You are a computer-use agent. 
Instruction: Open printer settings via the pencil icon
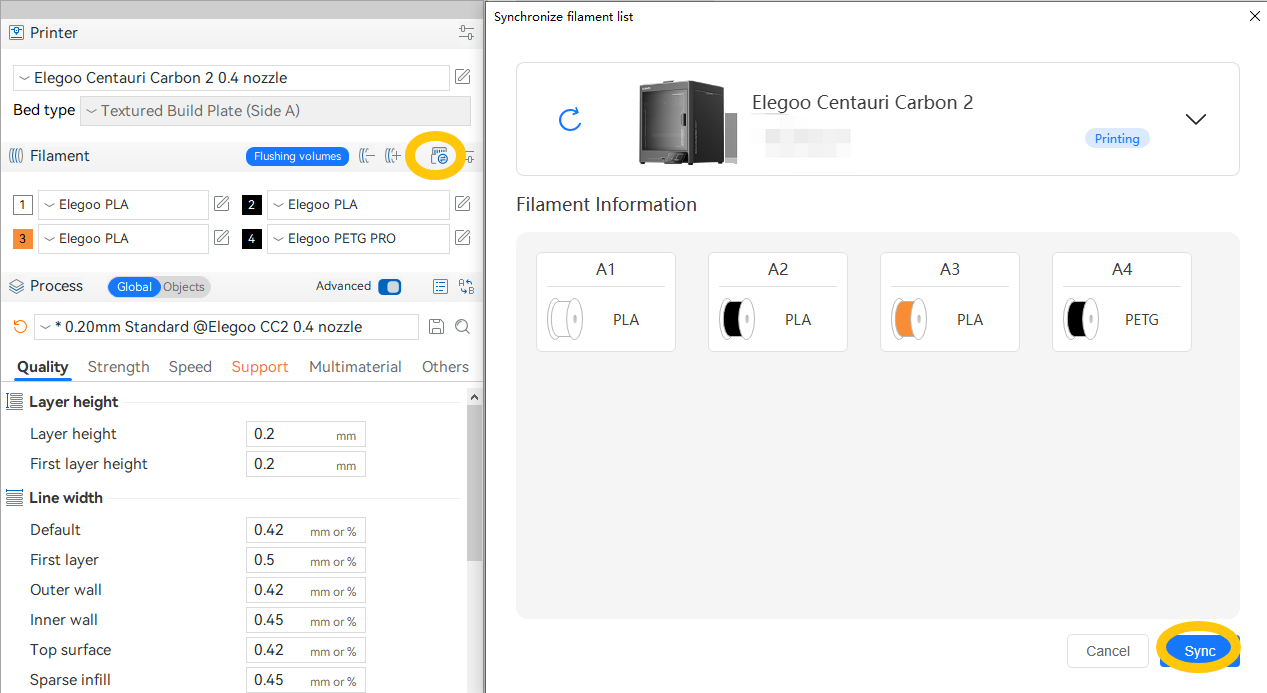(461, 77)
